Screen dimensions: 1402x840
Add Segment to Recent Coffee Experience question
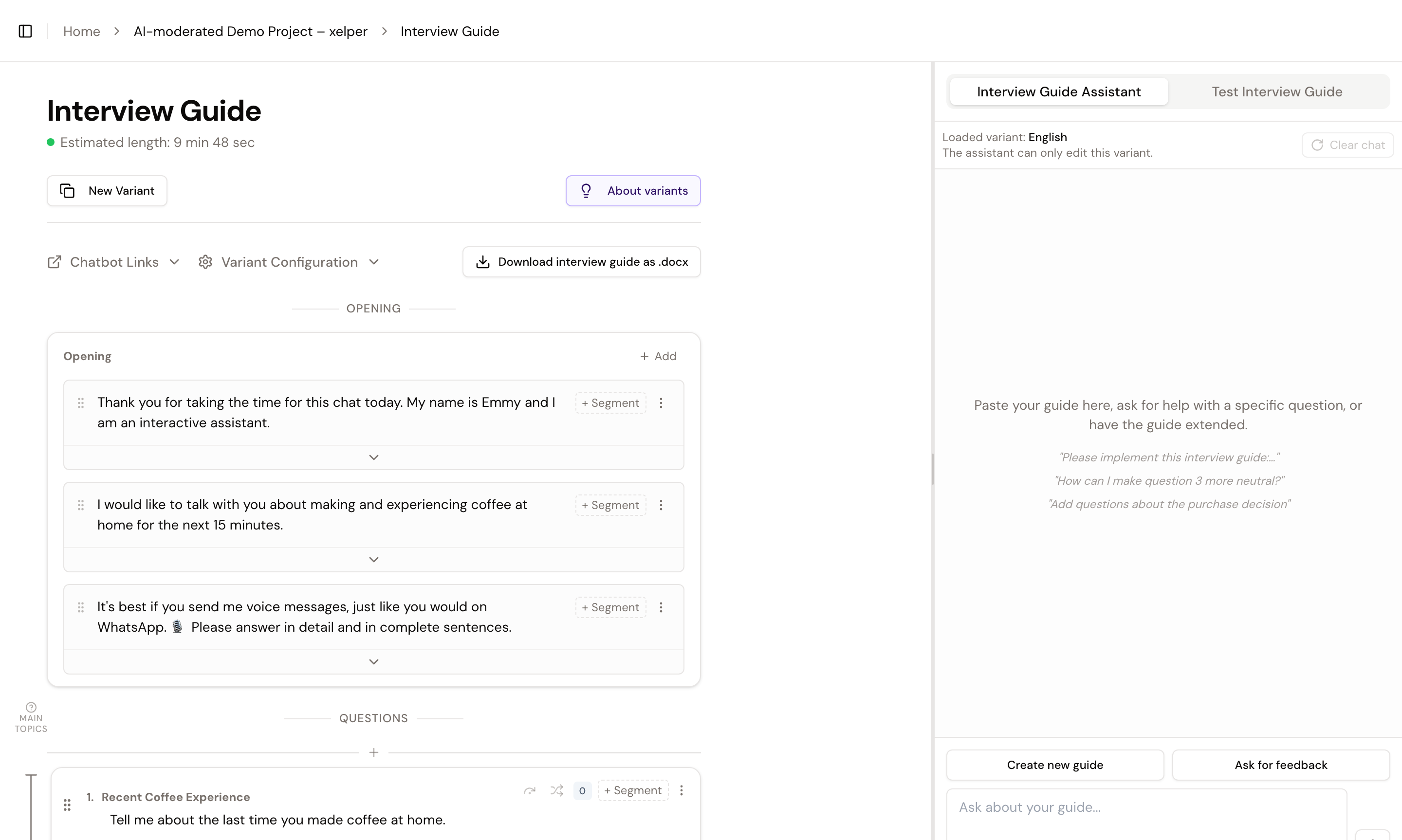(633, 790)
